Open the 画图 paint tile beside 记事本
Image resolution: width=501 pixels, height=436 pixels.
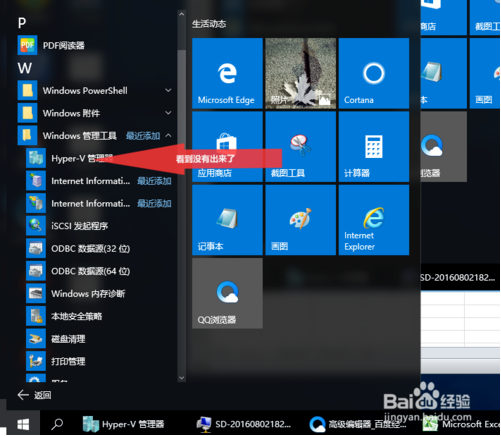pyautogui.click(x=301, y=220)
